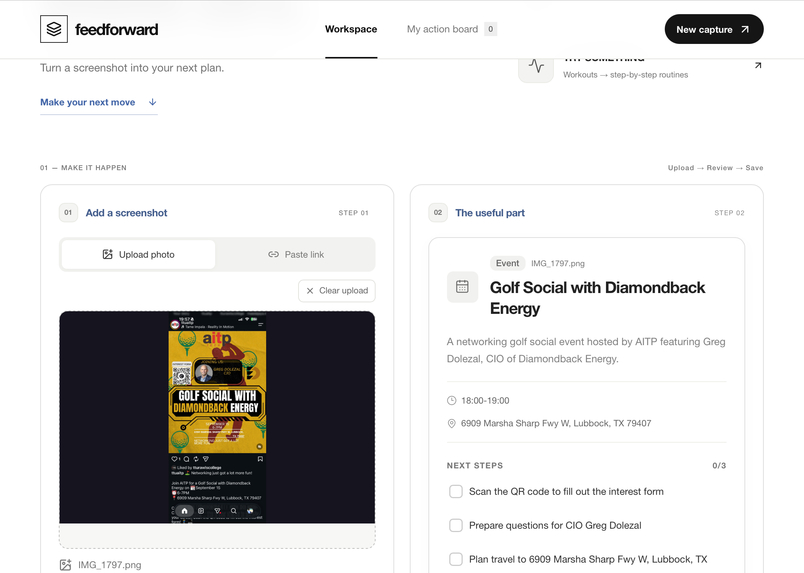Select the Upload photo tab
804x573 pixels.
pos(138,254)
